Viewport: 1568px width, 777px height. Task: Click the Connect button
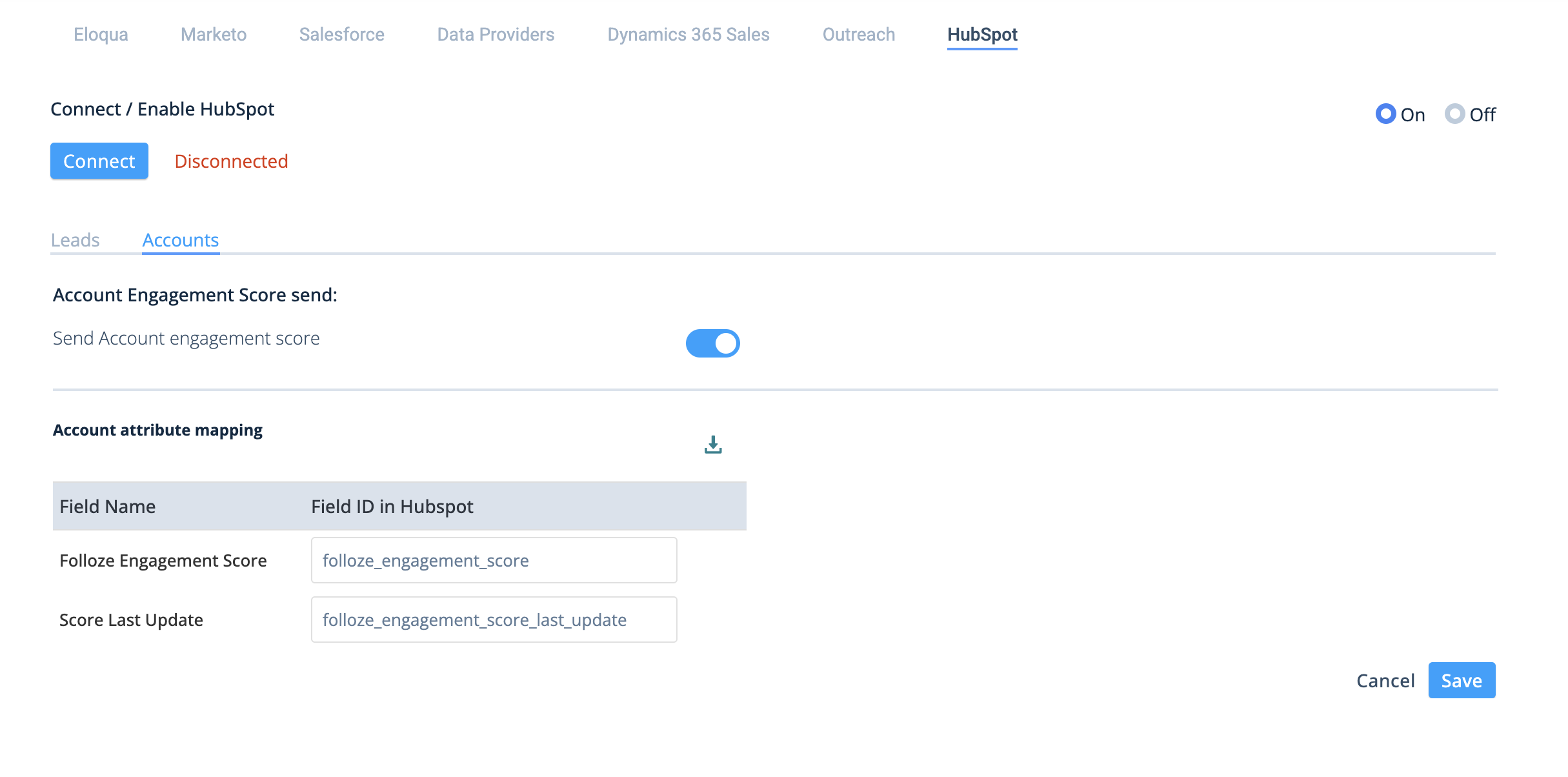(99, 161)
